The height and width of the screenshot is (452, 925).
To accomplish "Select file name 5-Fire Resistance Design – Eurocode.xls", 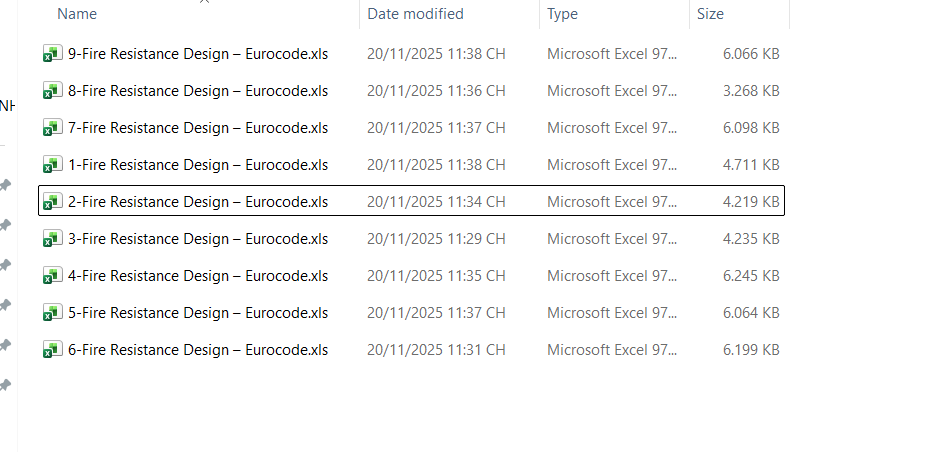I will pyautogui.click(x=198, y=313).
